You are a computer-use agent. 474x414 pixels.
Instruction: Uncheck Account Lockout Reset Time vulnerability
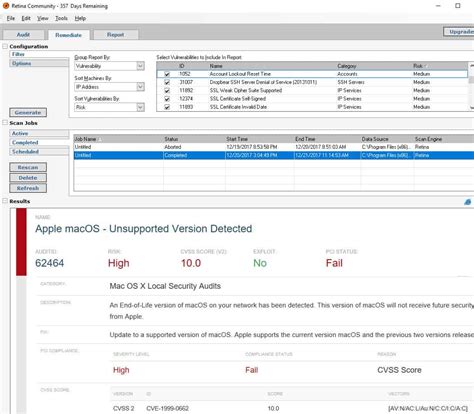(167, 74)
